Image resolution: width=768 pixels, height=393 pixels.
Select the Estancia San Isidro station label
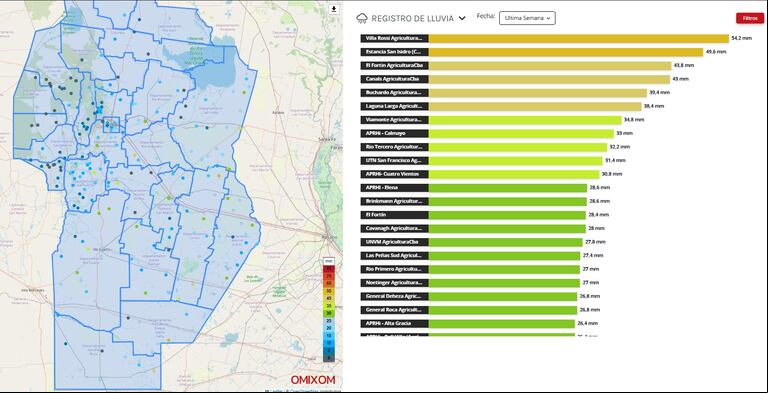click(395, 52)
